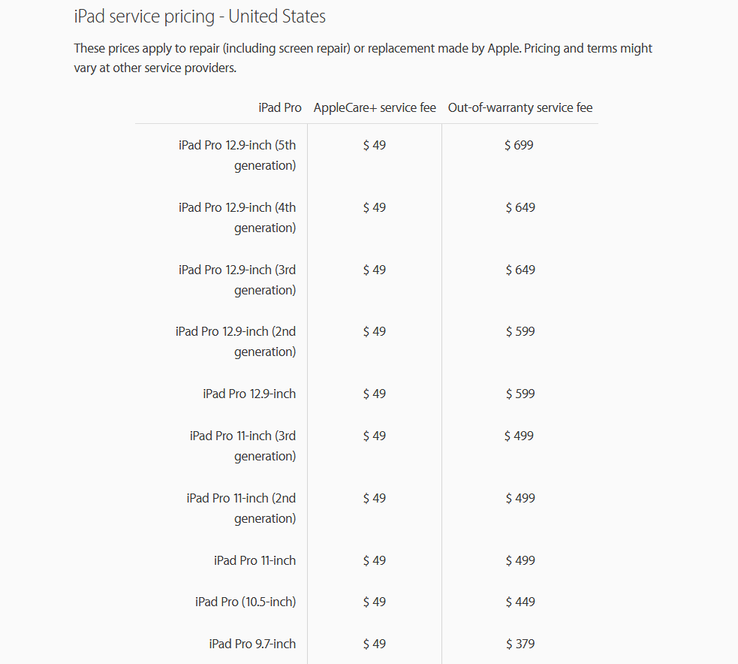The image size is (738, 664).
Task: Click the iPad Pro 9.7-inch row label
Action: click(x=252, y=644)
